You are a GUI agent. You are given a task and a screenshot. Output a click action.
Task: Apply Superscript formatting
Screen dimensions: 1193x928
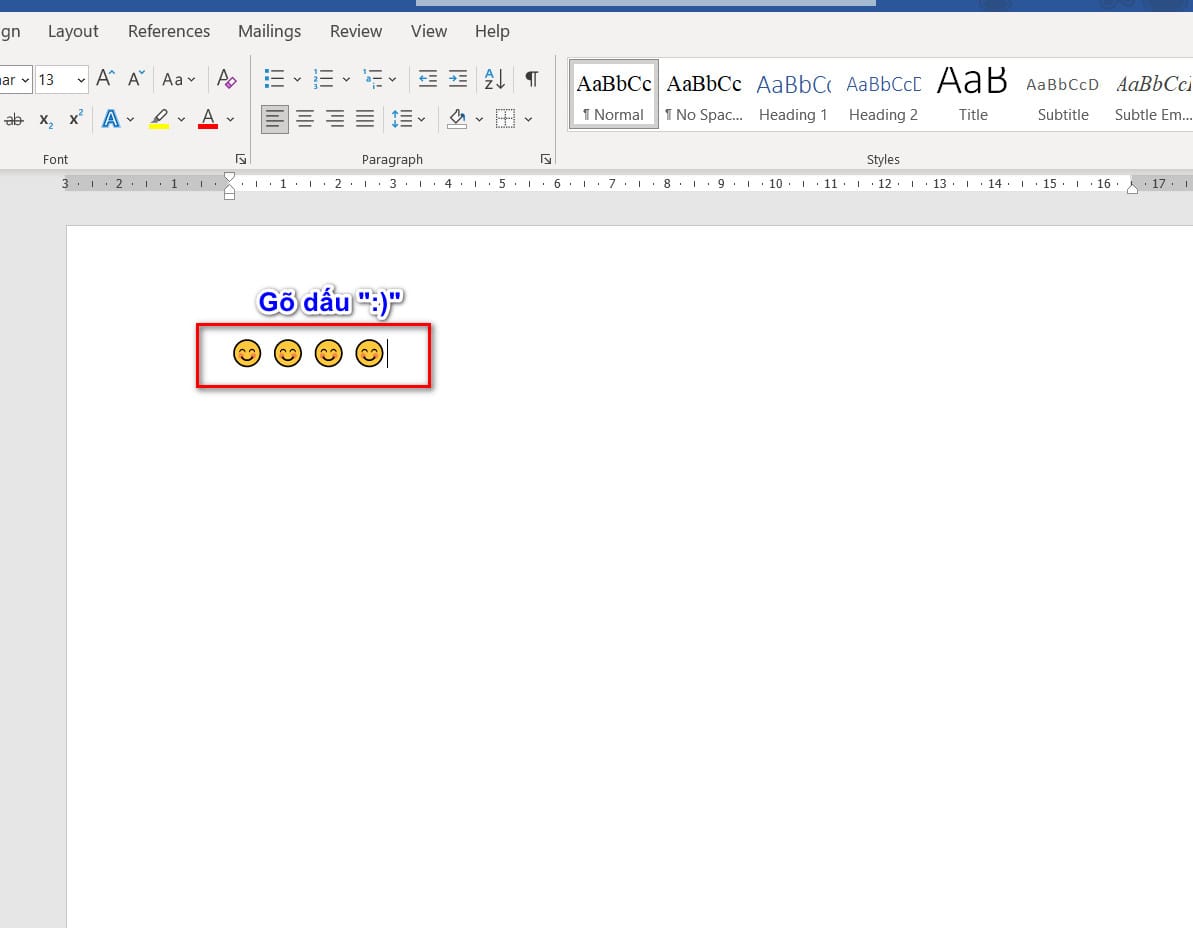76,120
